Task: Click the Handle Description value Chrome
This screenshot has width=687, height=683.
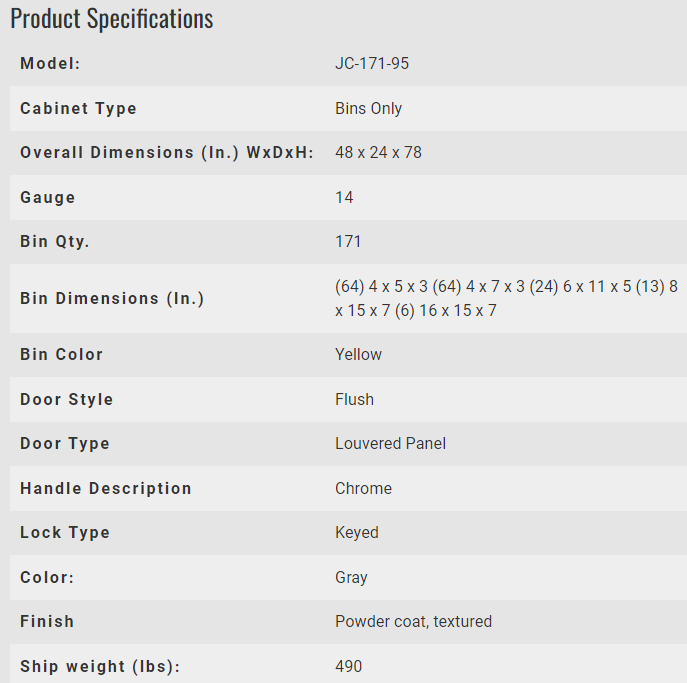Action: (363, 488)
